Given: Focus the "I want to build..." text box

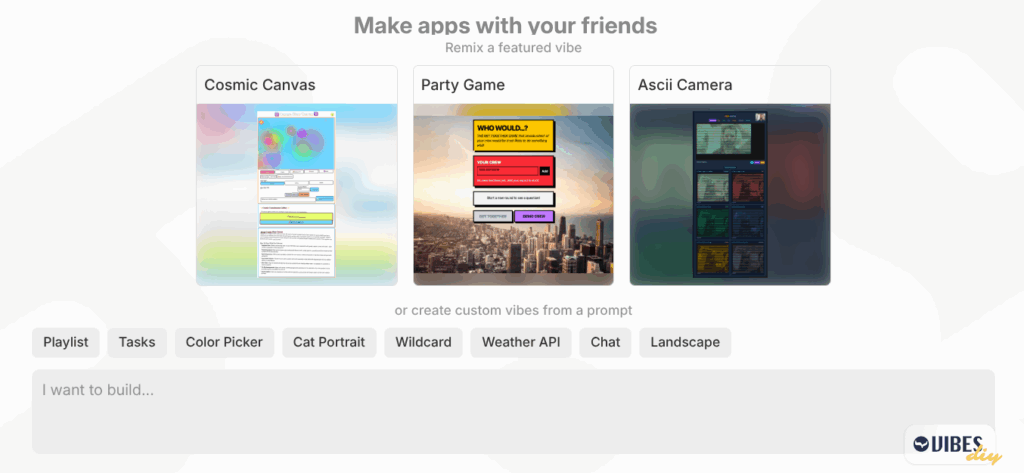Looking at the screenshot, I should (x=513, y=412).
